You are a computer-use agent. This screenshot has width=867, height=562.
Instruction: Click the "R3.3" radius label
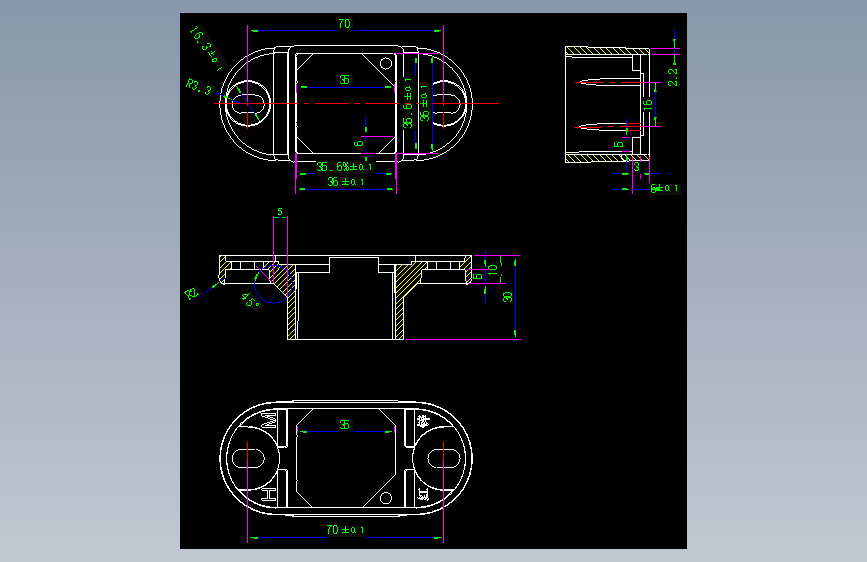(199, 87)
